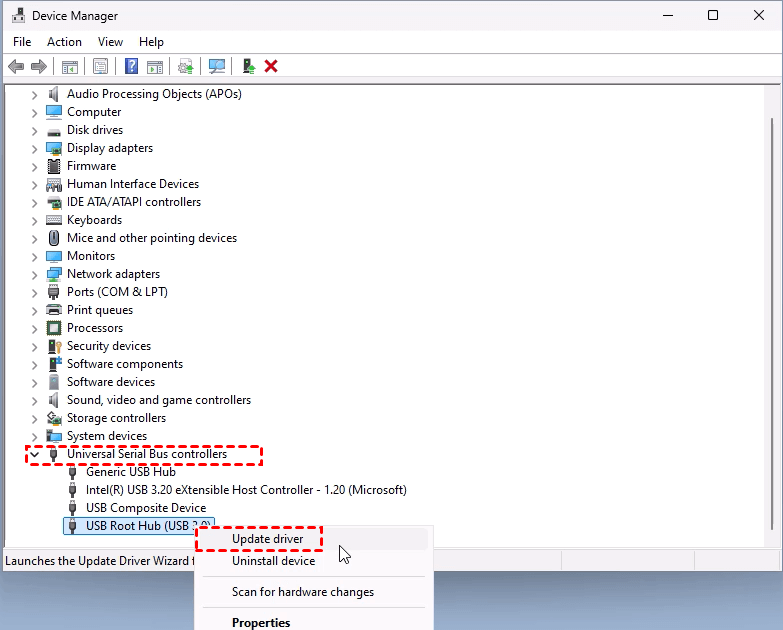The image size is (783, 630).
Task: Open the Help menu
Action: click(x=151, y=42)
